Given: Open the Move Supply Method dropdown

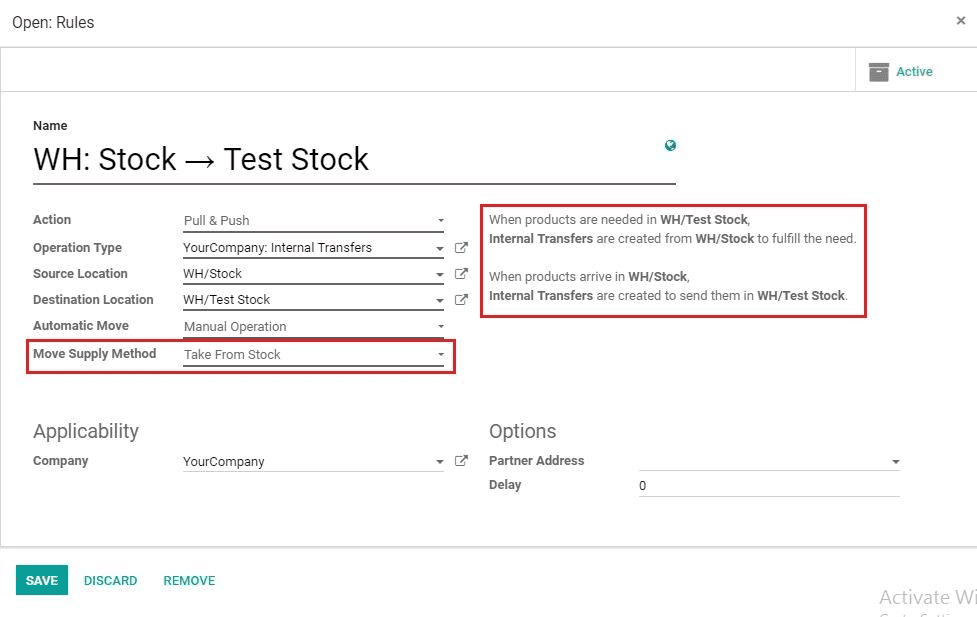Looking at the screenshot, I should [313, 355].
